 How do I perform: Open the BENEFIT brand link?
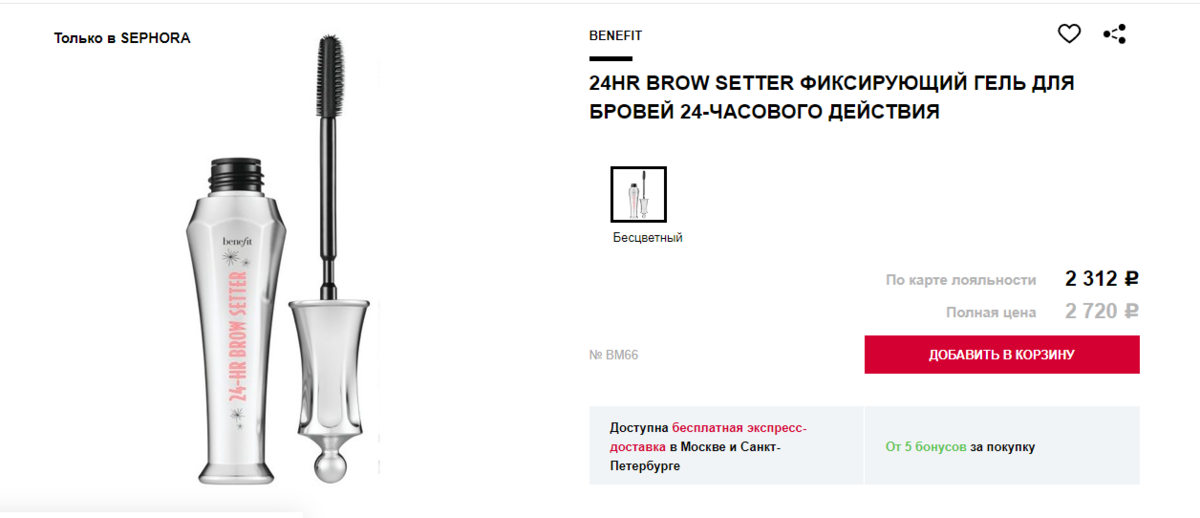(616, 35)
